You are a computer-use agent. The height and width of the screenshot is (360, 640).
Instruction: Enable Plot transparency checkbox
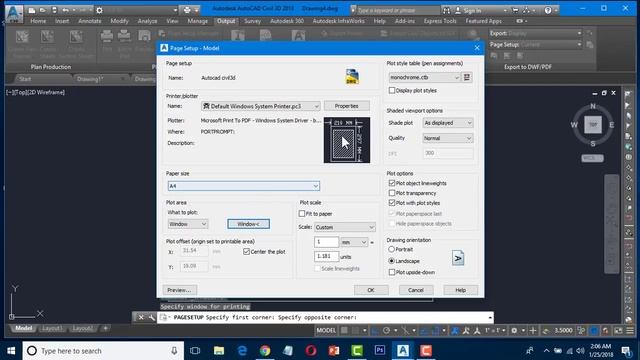pyautogui.click(x=392, y=193)
